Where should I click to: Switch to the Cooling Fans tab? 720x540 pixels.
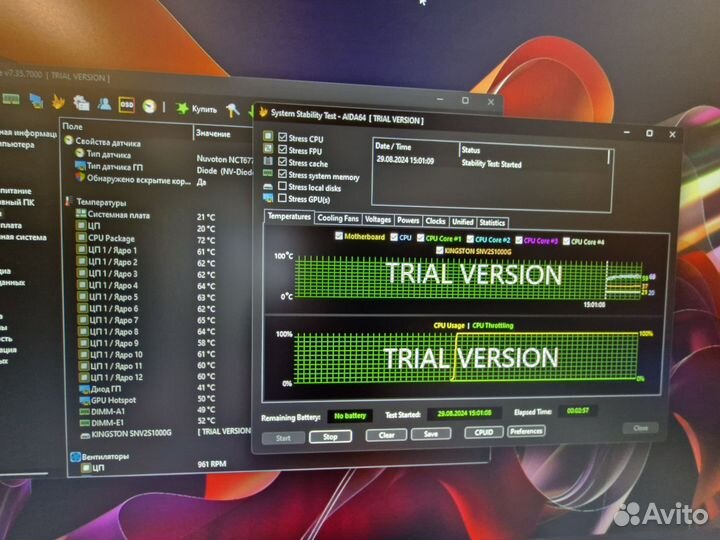click(x=338, y=219)
